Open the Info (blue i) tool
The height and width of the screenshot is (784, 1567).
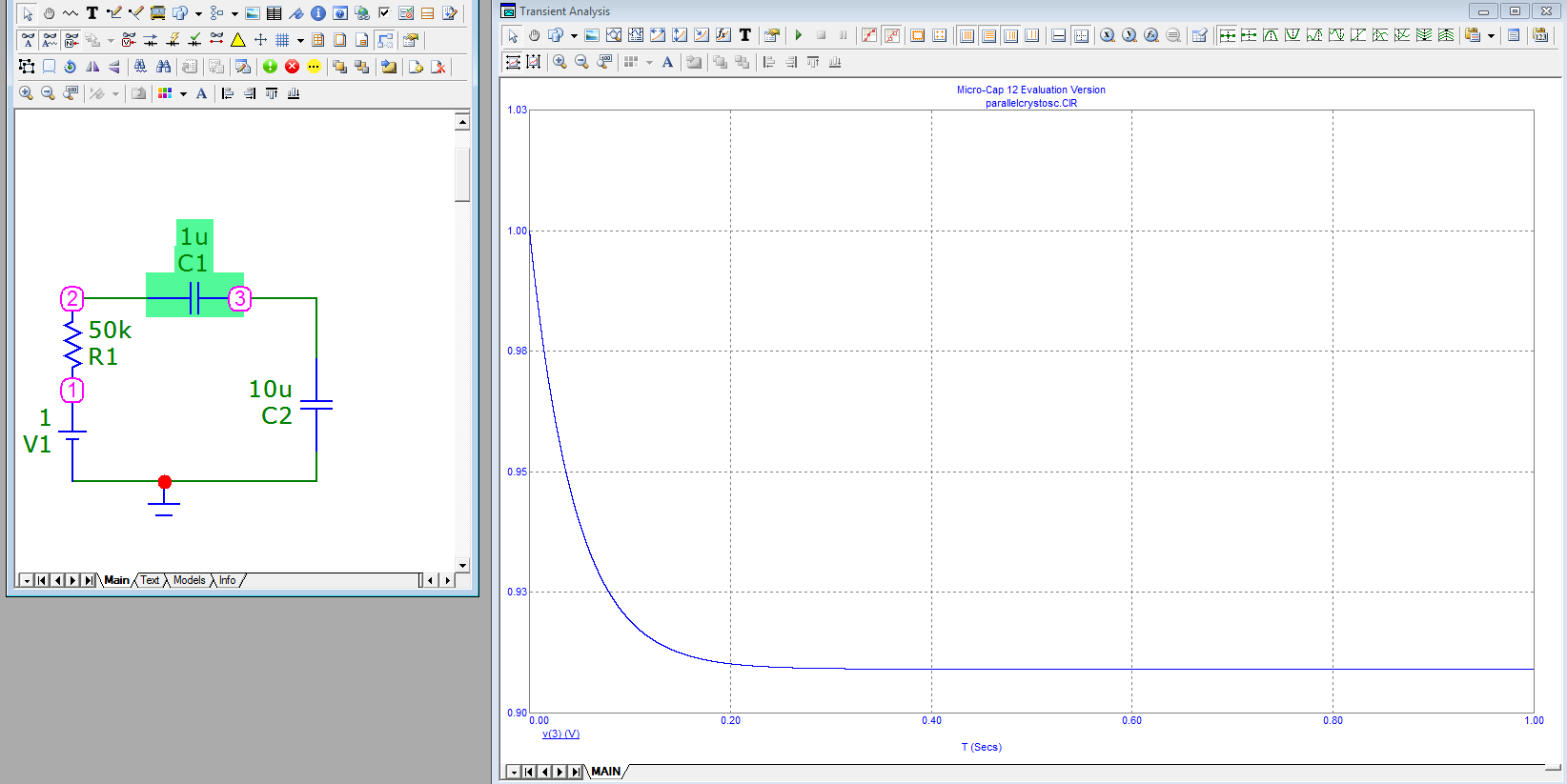tap(318, 13)
